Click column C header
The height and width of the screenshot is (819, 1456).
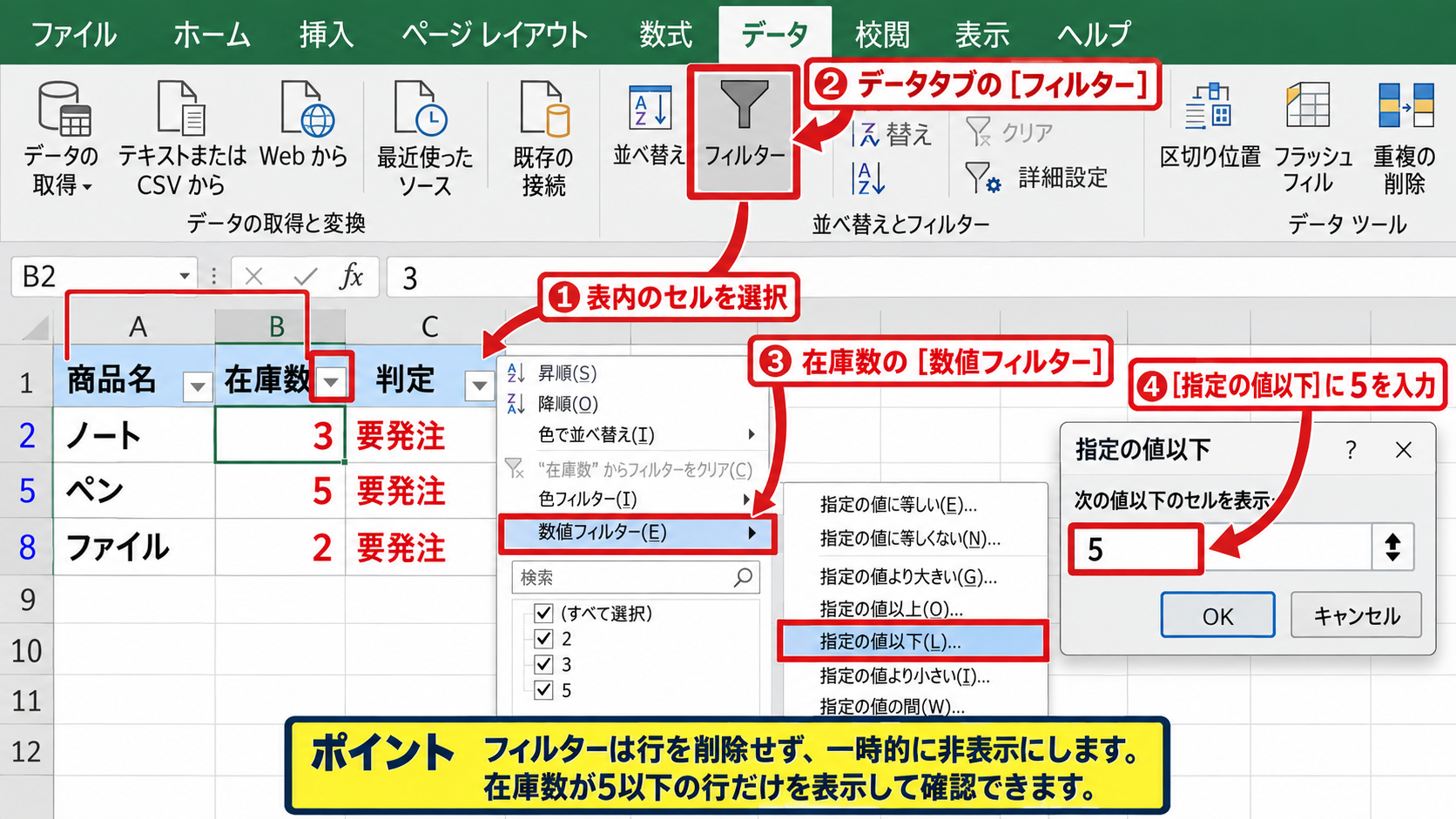429,326
